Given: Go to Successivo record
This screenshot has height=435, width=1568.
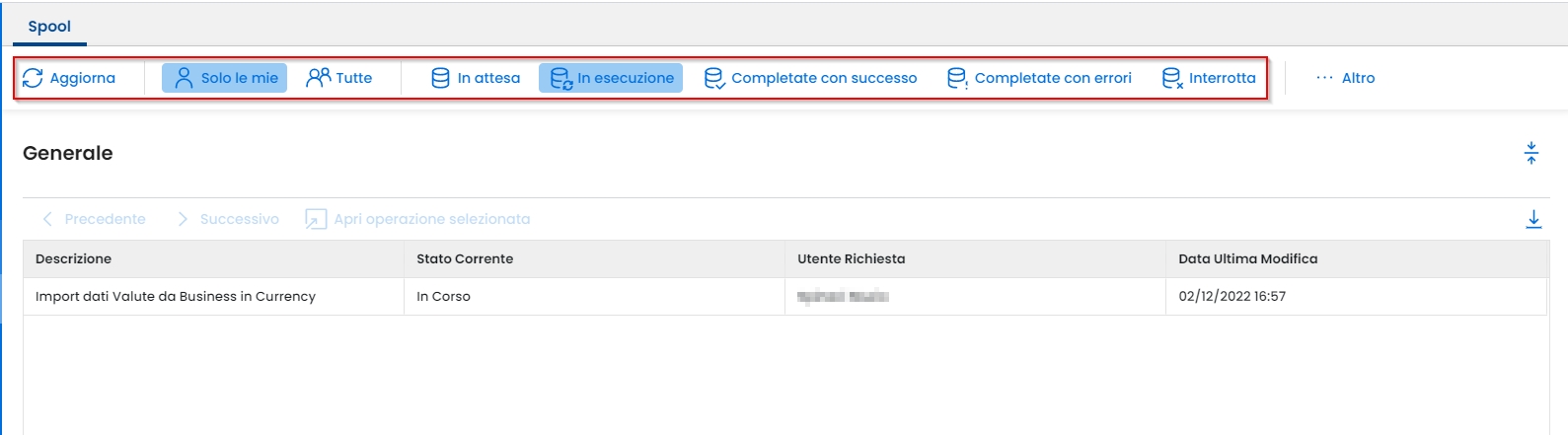Looking at the screenshot, I should pyautogui.click(x=228, y=219).
